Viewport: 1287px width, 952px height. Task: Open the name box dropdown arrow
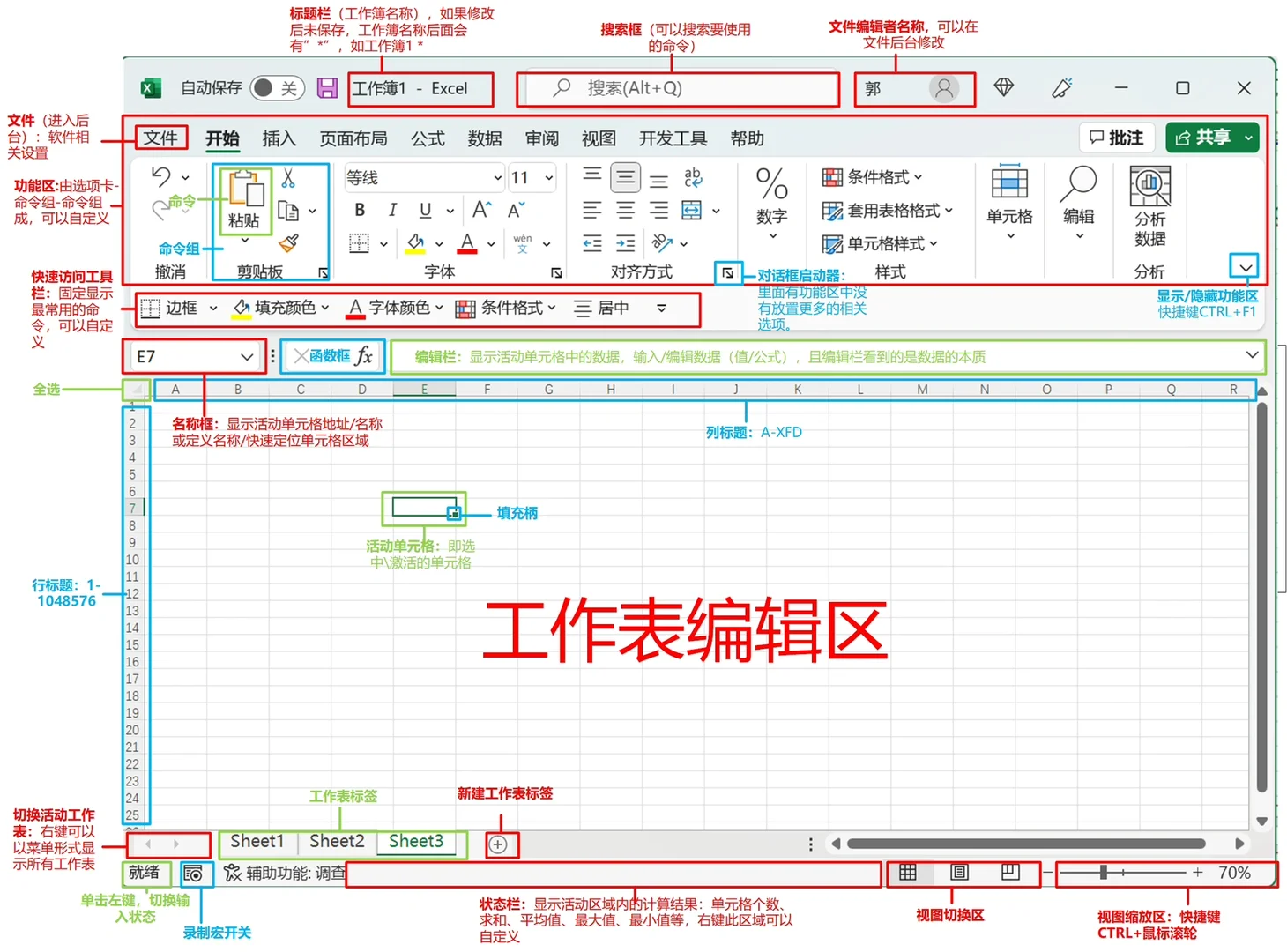click(x=246, y=356)
